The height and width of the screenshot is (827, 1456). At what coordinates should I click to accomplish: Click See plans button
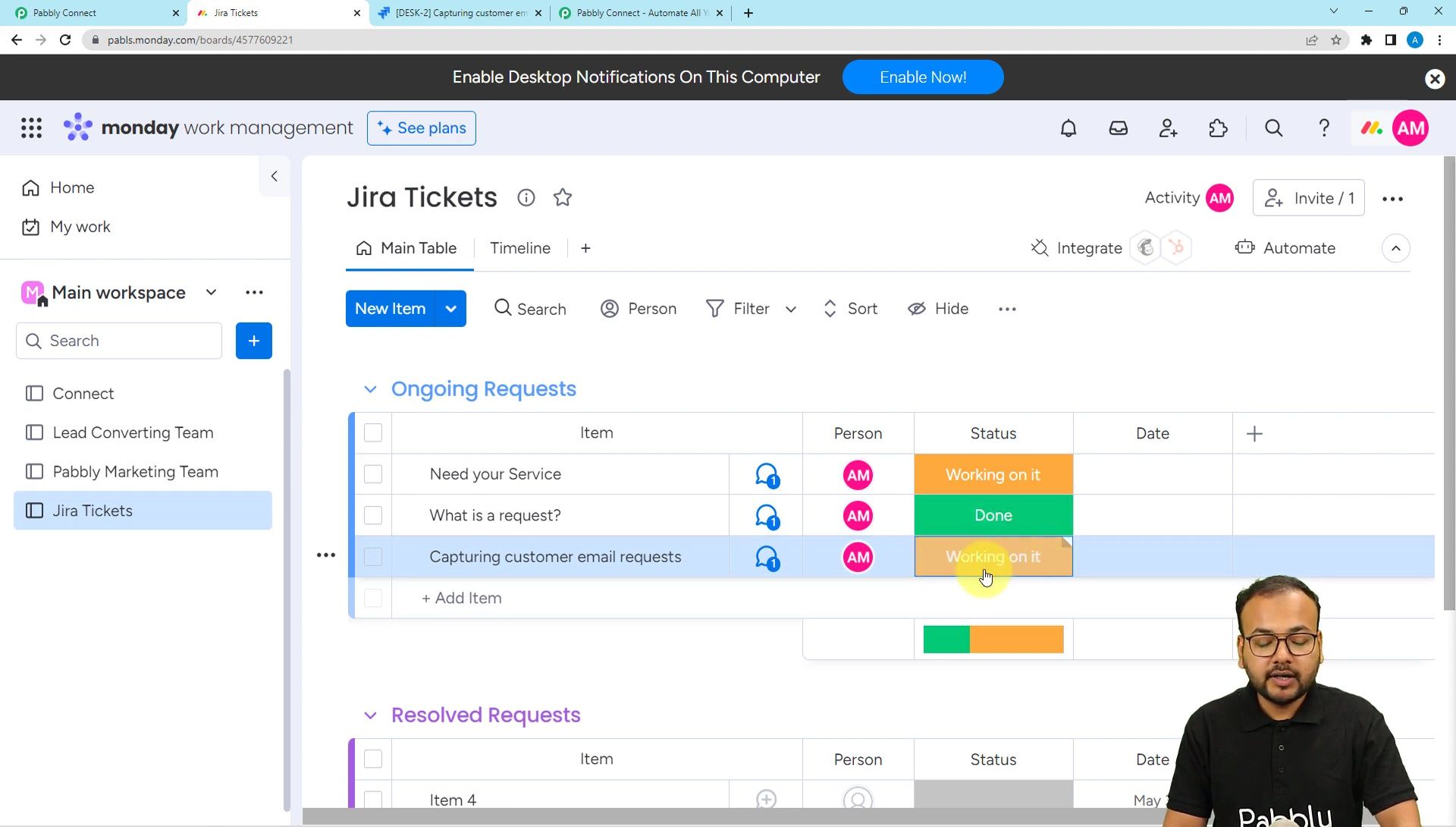click(422, 128)
